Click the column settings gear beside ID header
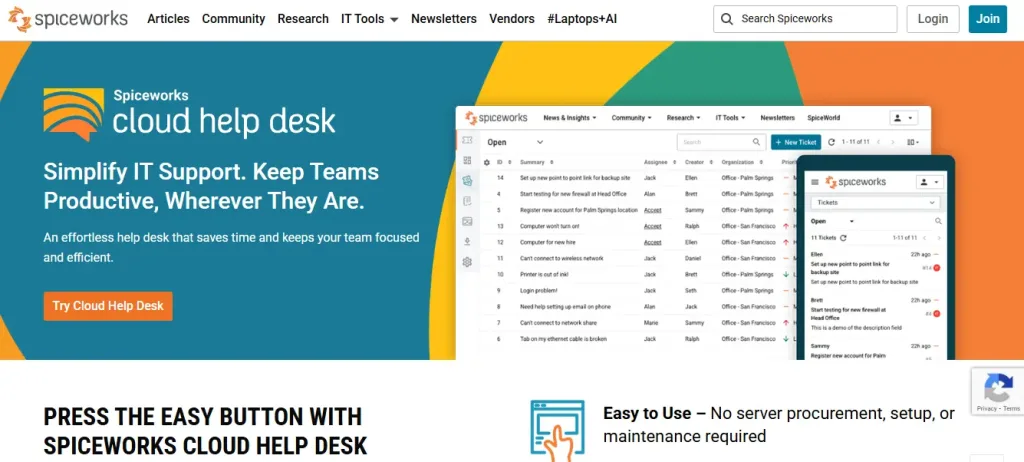This screenshot has width=1024, height=462. (487, 162)
